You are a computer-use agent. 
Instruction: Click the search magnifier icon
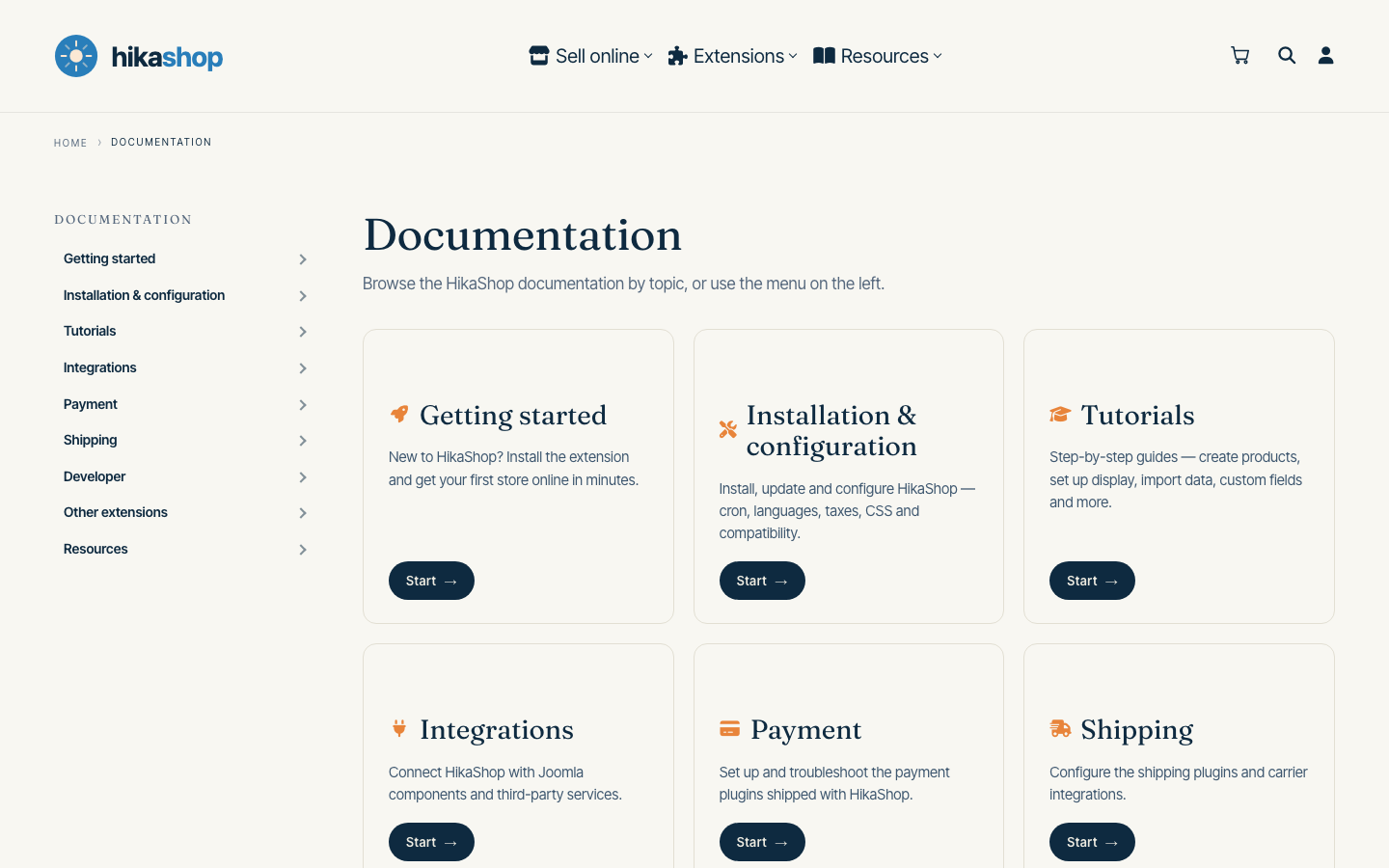click(1287, 56)
